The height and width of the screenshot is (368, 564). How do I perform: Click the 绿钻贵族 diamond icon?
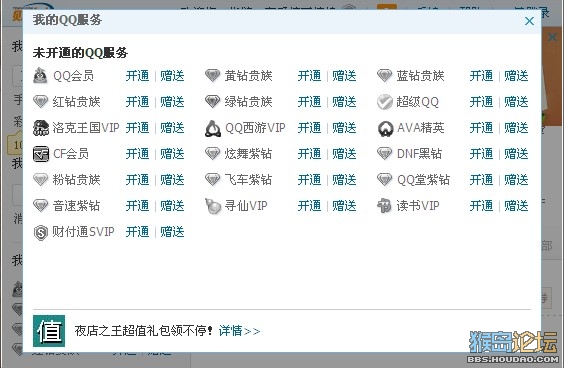pos(212,102)
